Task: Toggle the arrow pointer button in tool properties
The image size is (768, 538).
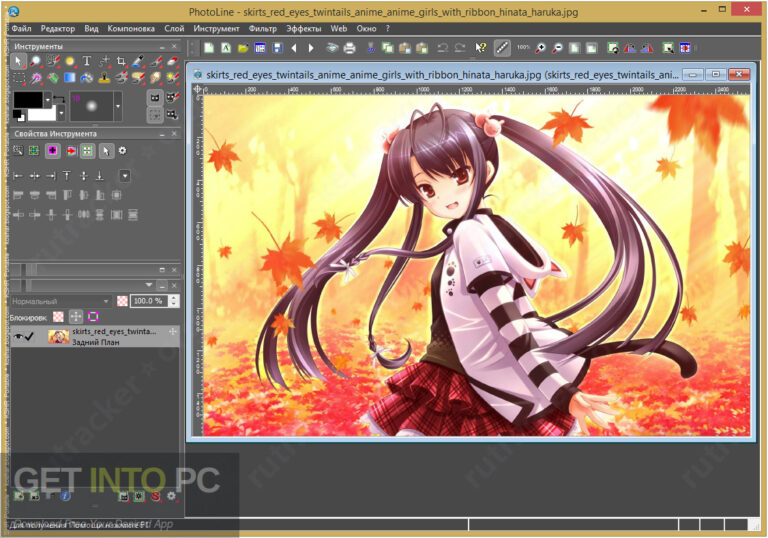Action: click(x=106, y=151)
